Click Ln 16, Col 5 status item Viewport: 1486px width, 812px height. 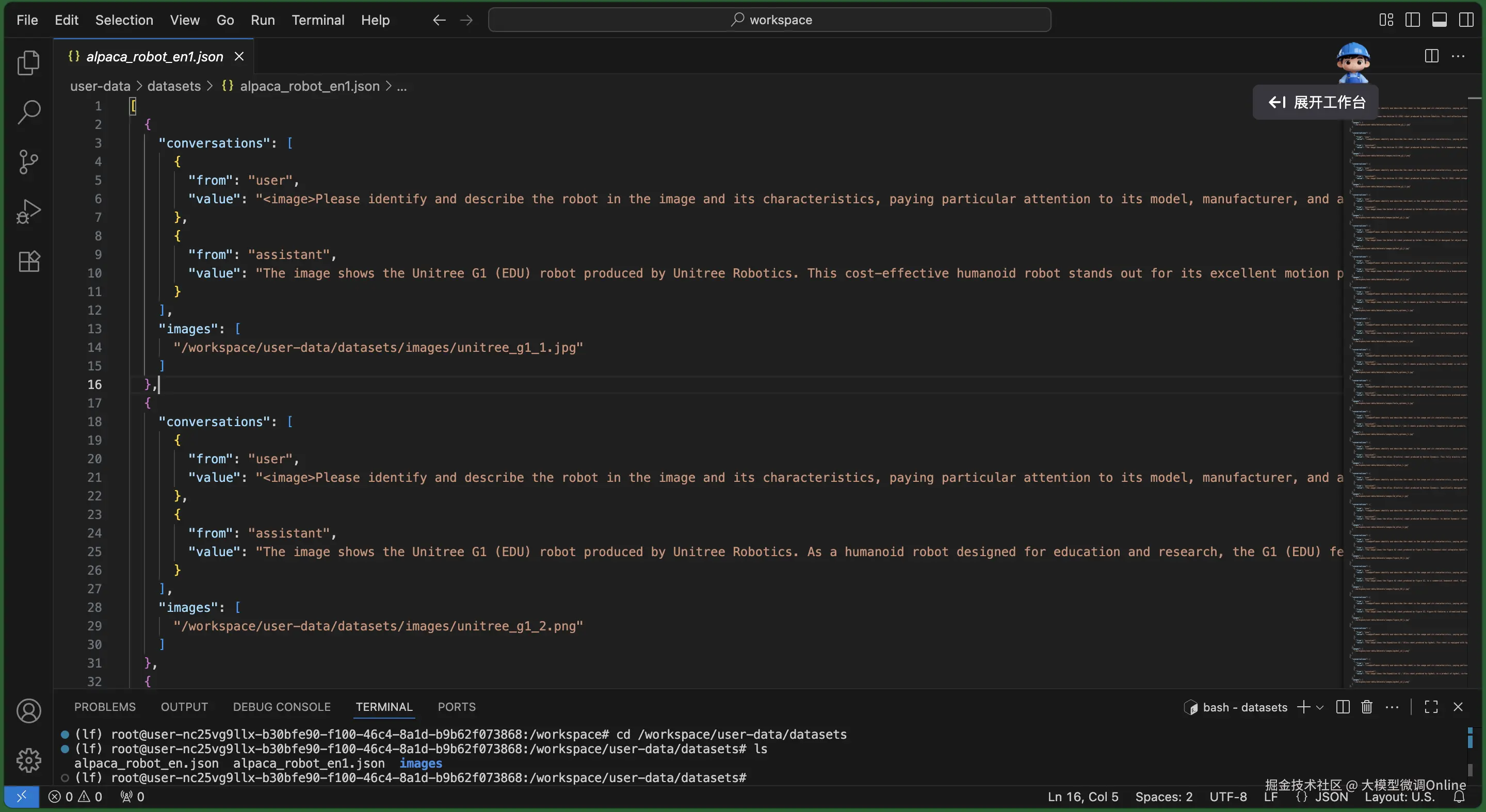click(1083, 797)
